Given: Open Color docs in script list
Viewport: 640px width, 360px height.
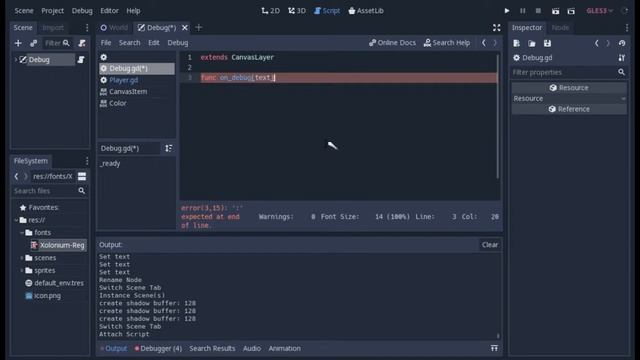Looking at the screenshot, I should (136, 103).
